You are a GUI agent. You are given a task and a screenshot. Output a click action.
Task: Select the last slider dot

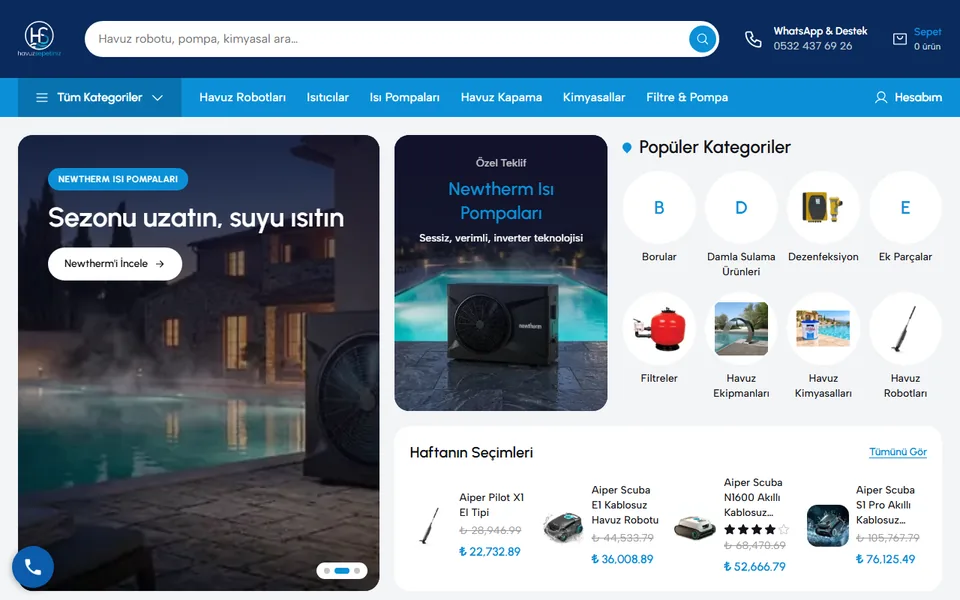click(357, 571)
